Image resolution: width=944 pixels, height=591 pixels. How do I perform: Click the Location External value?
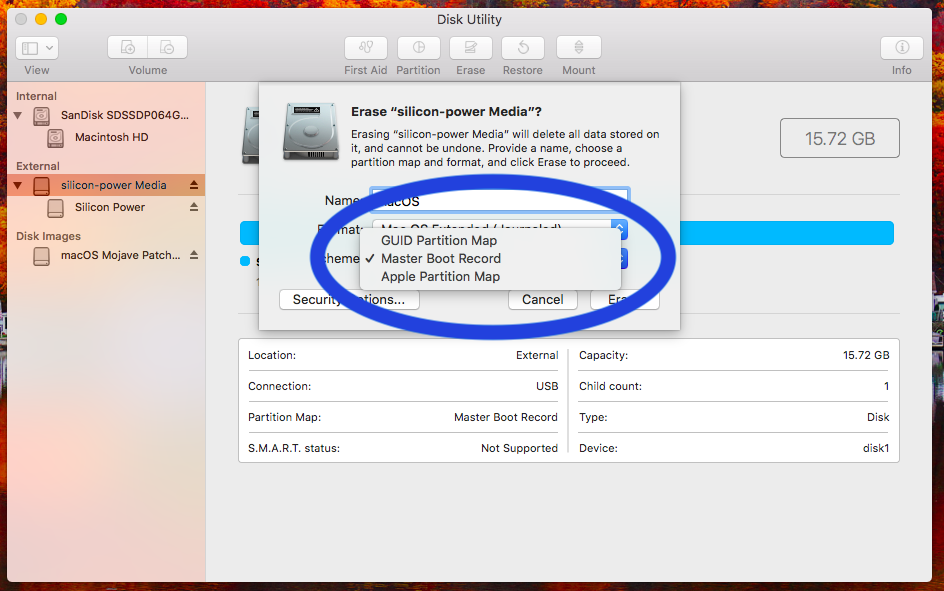[x=536, y=355]
